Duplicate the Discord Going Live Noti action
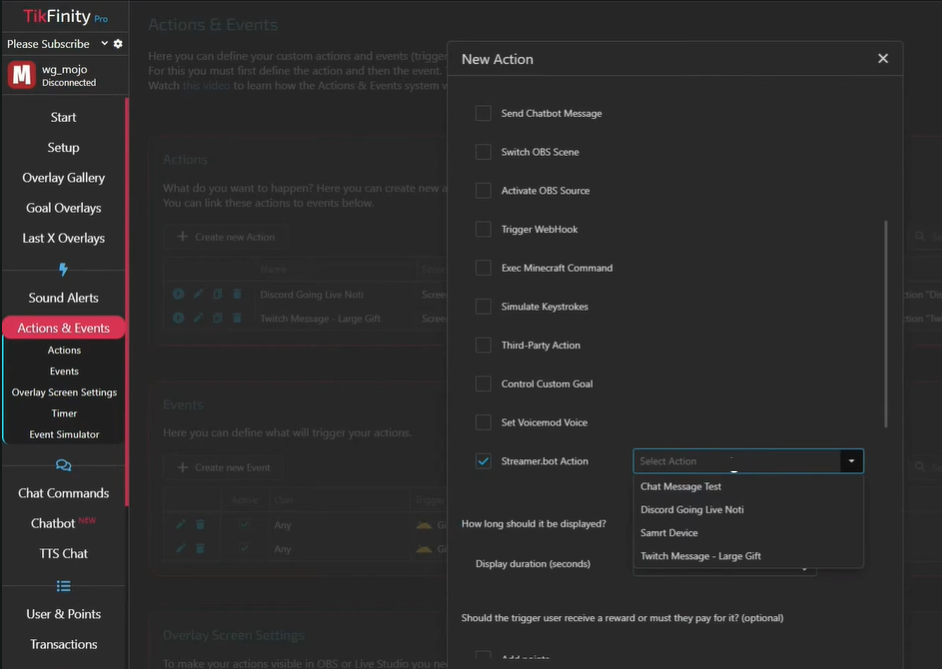Screen dimensions: 942x669 pos(218,293)
